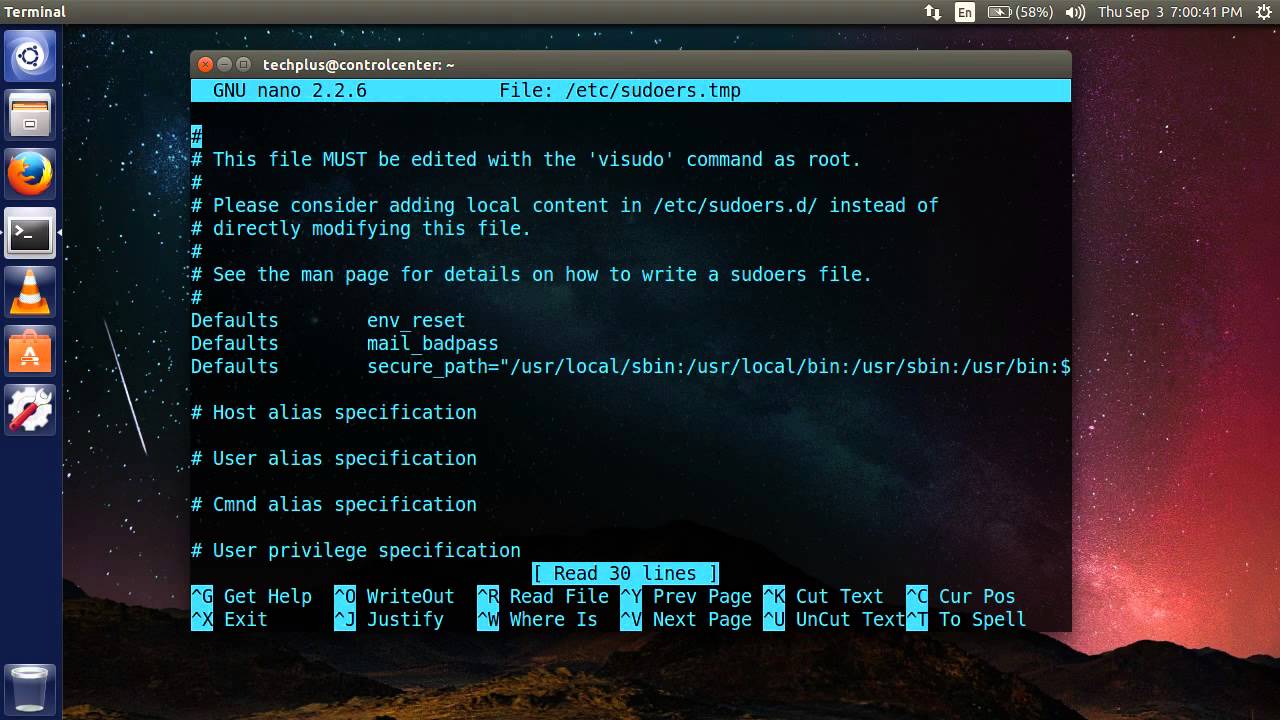The height and width of the screenshot is (720, 1280).
Task: Click the ^G Get Help shortcut
Action: coord(252,597)
